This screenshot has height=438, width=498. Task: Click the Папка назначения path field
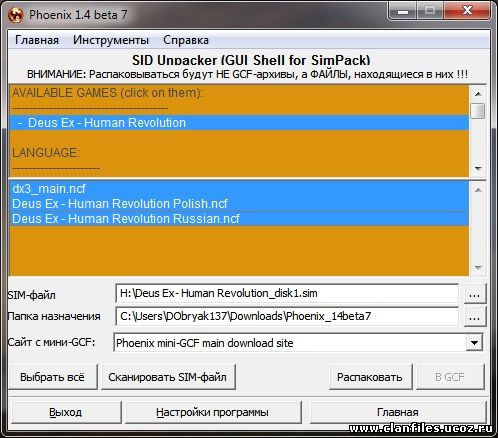coord(287,316)
